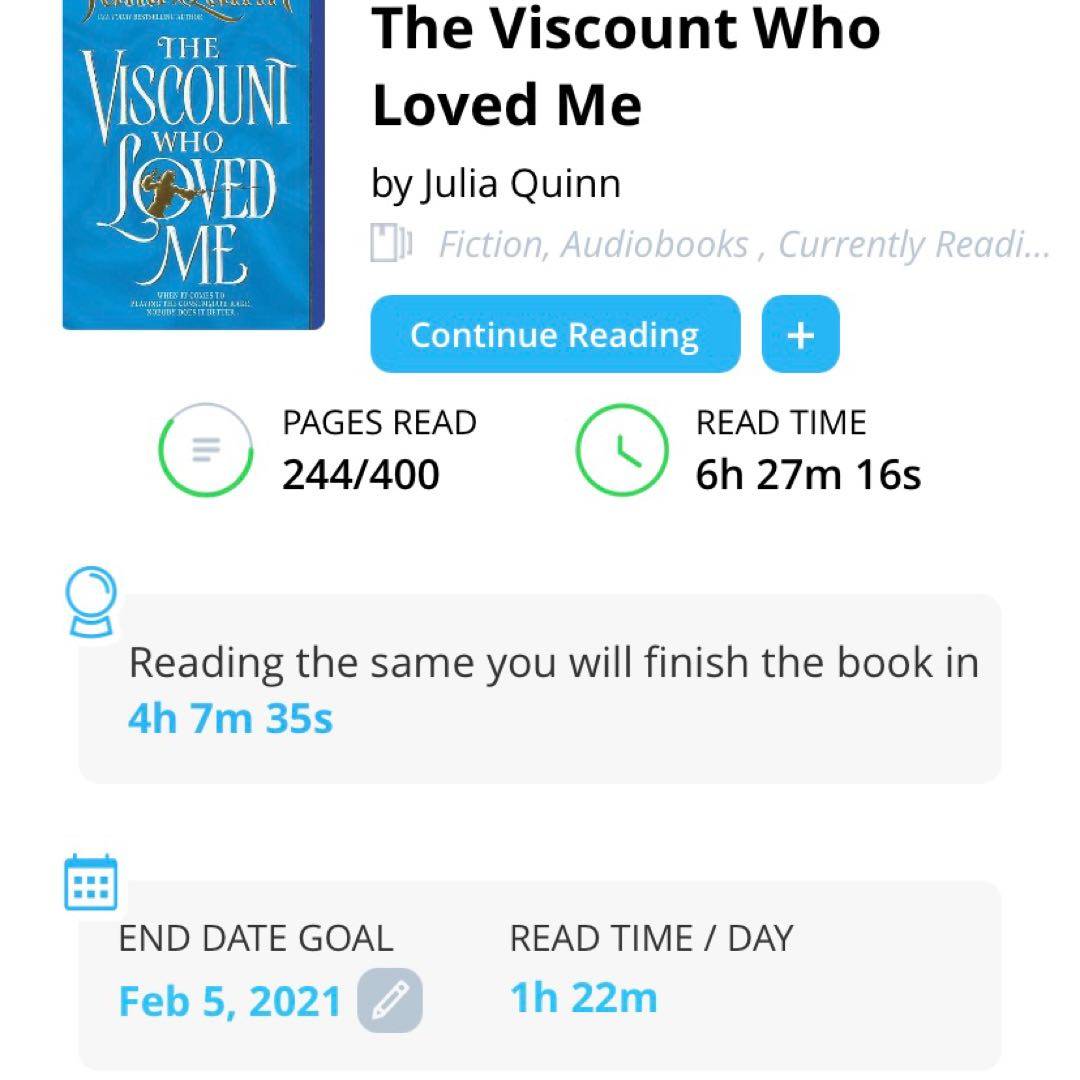Tap the READ TIME / DAY label
The height and width of the screenshot is (1080, 1080).
coord(651,938)
